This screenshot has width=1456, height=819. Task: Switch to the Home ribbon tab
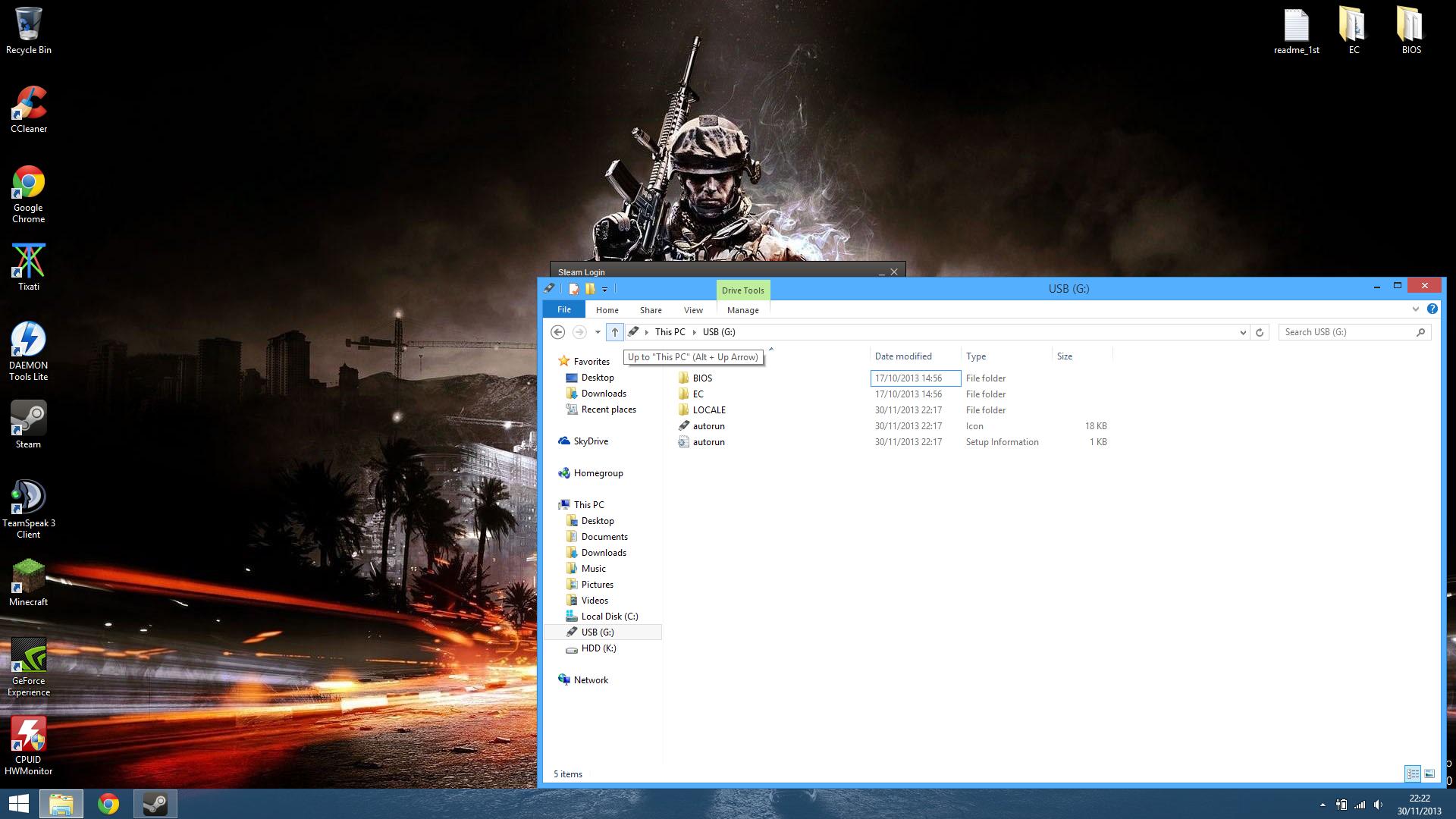pos(607,309)
